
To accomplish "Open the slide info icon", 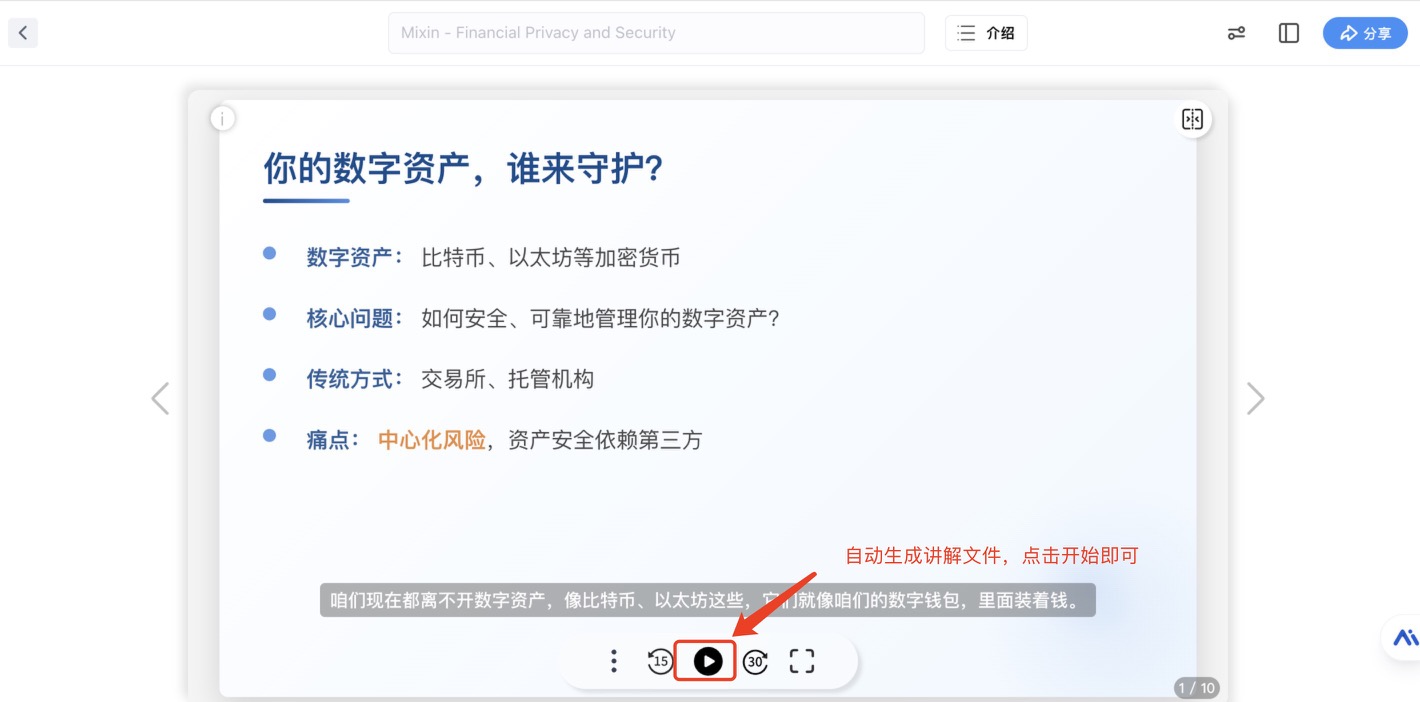I will pos(223,119).
